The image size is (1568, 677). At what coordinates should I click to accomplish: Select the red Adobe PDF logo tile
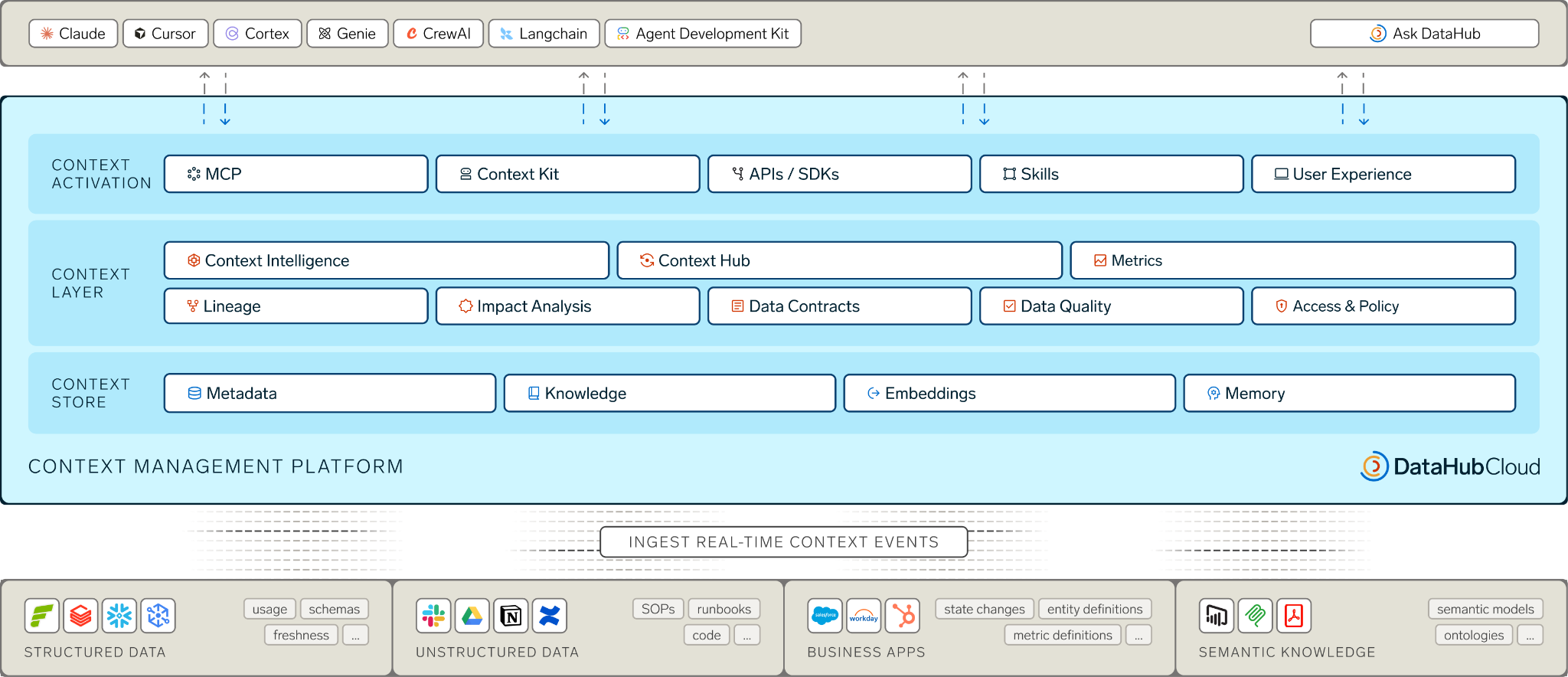[1294, 616]
